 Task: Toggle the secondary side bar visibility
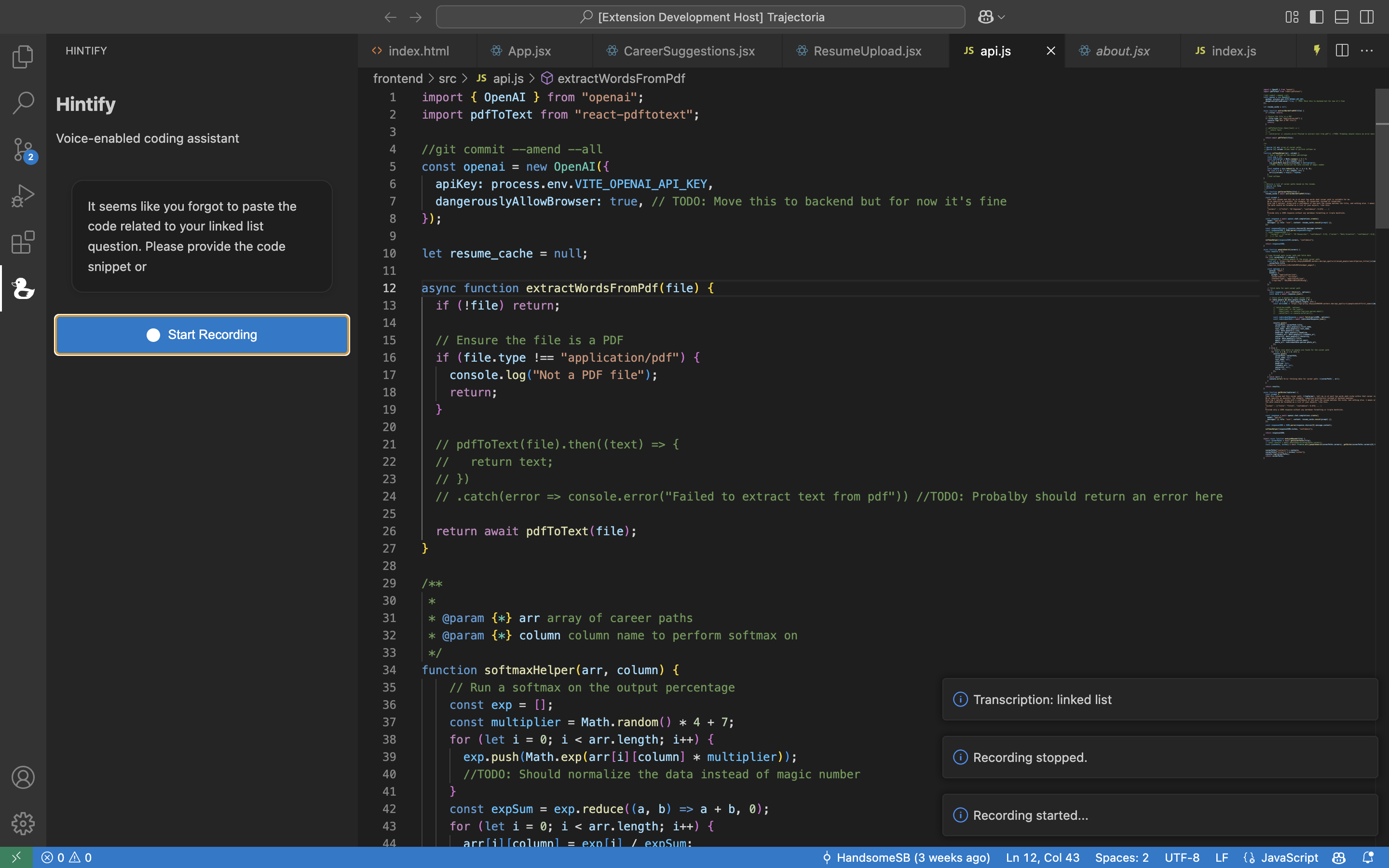tap(1367, 17)
